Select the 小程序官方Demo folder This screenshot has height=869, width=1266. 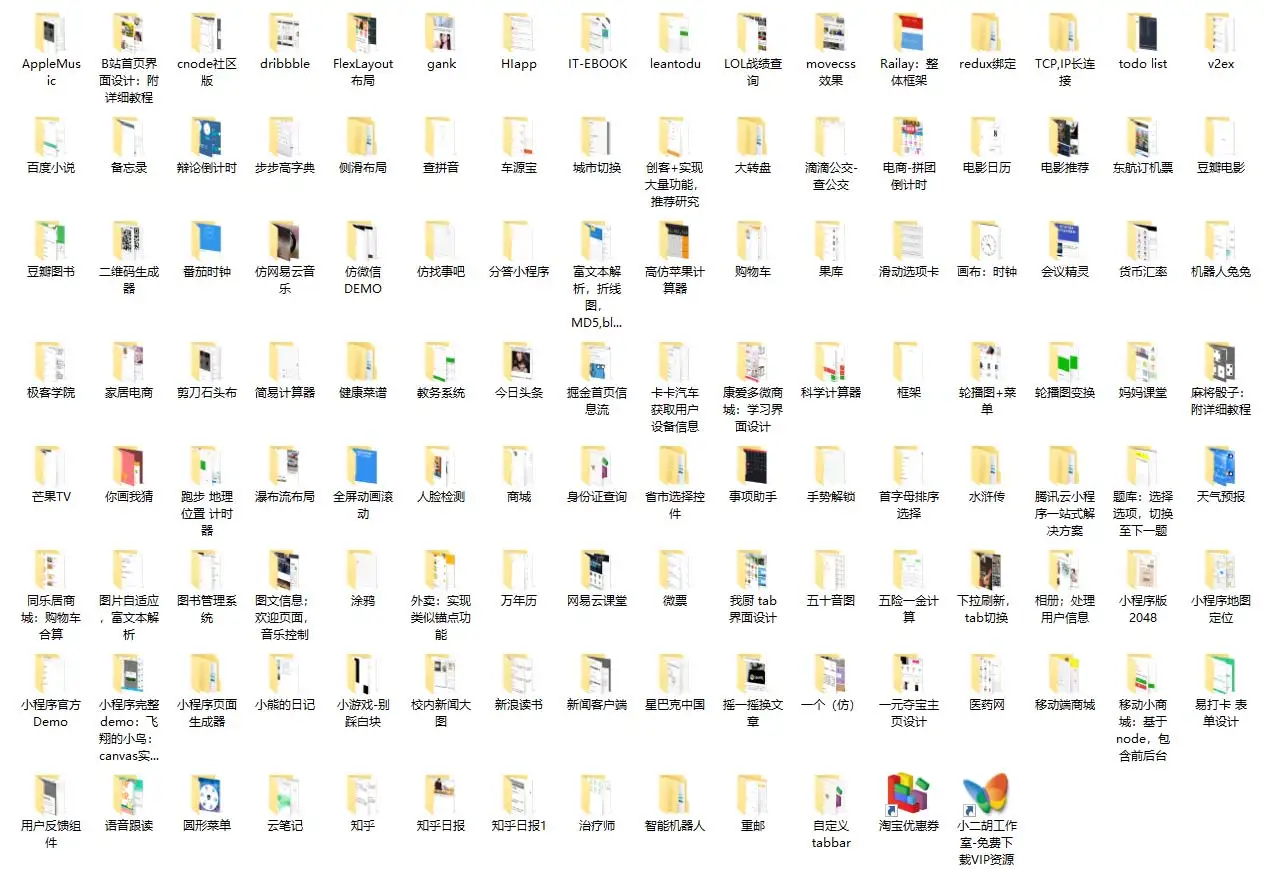point(51,673)
